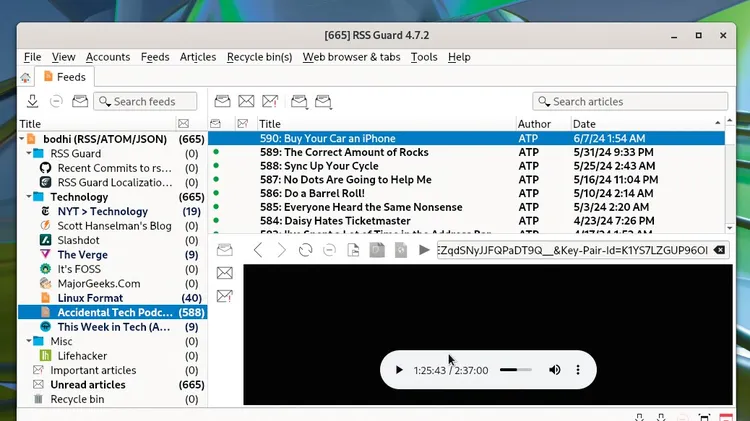Collapse the Technology folder in feed tree
Screen dimensions: 750x421
(x=28, y=197)
